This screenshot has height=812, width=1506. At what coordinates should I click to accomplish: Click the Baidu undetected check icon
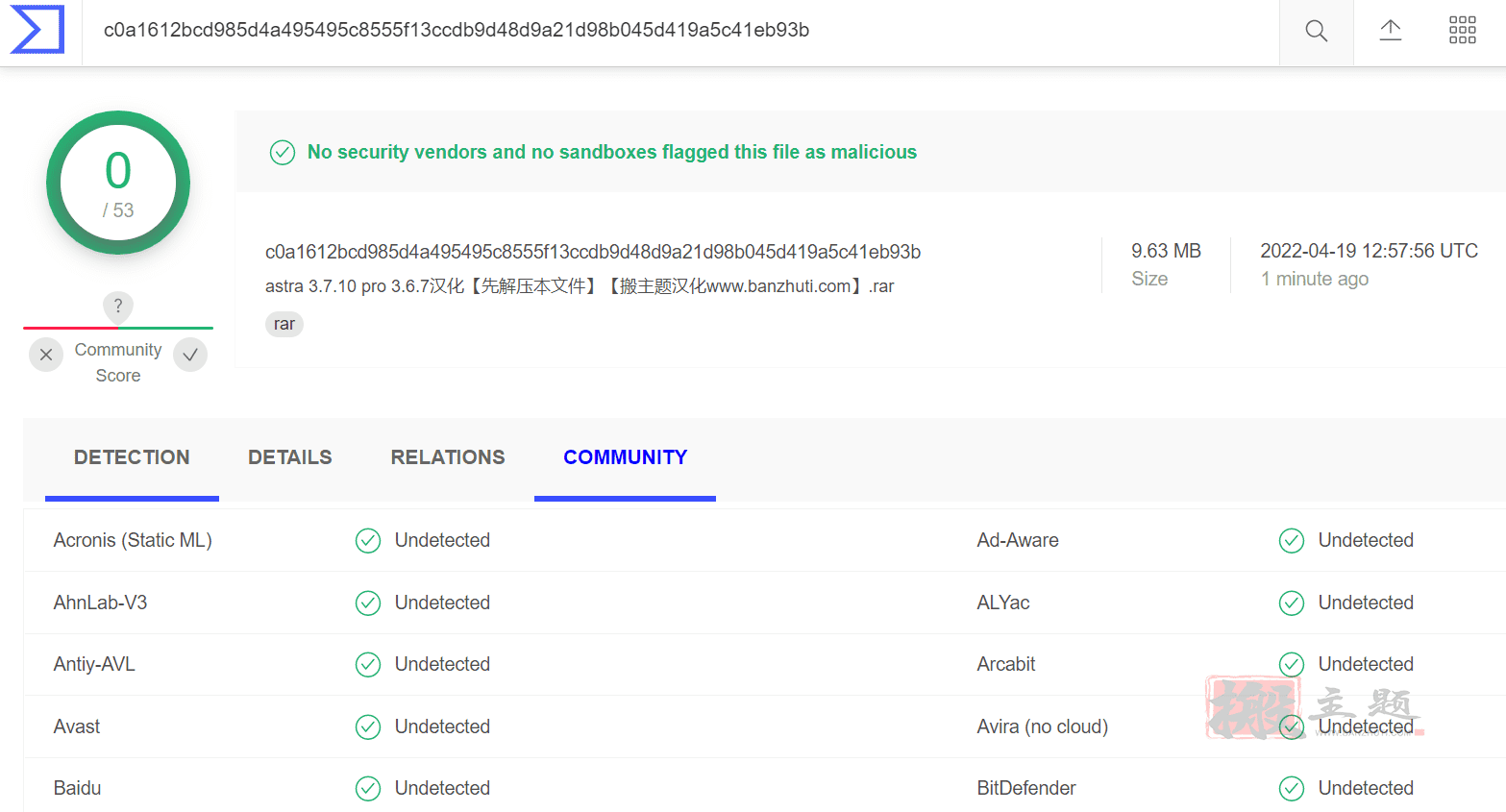(x=368, y=788)
